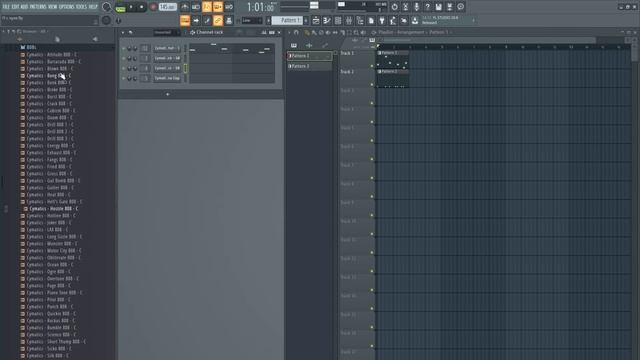Click the step edit mode icon
640x360 pixels.
pyautogui.click(x=207, y=20)
